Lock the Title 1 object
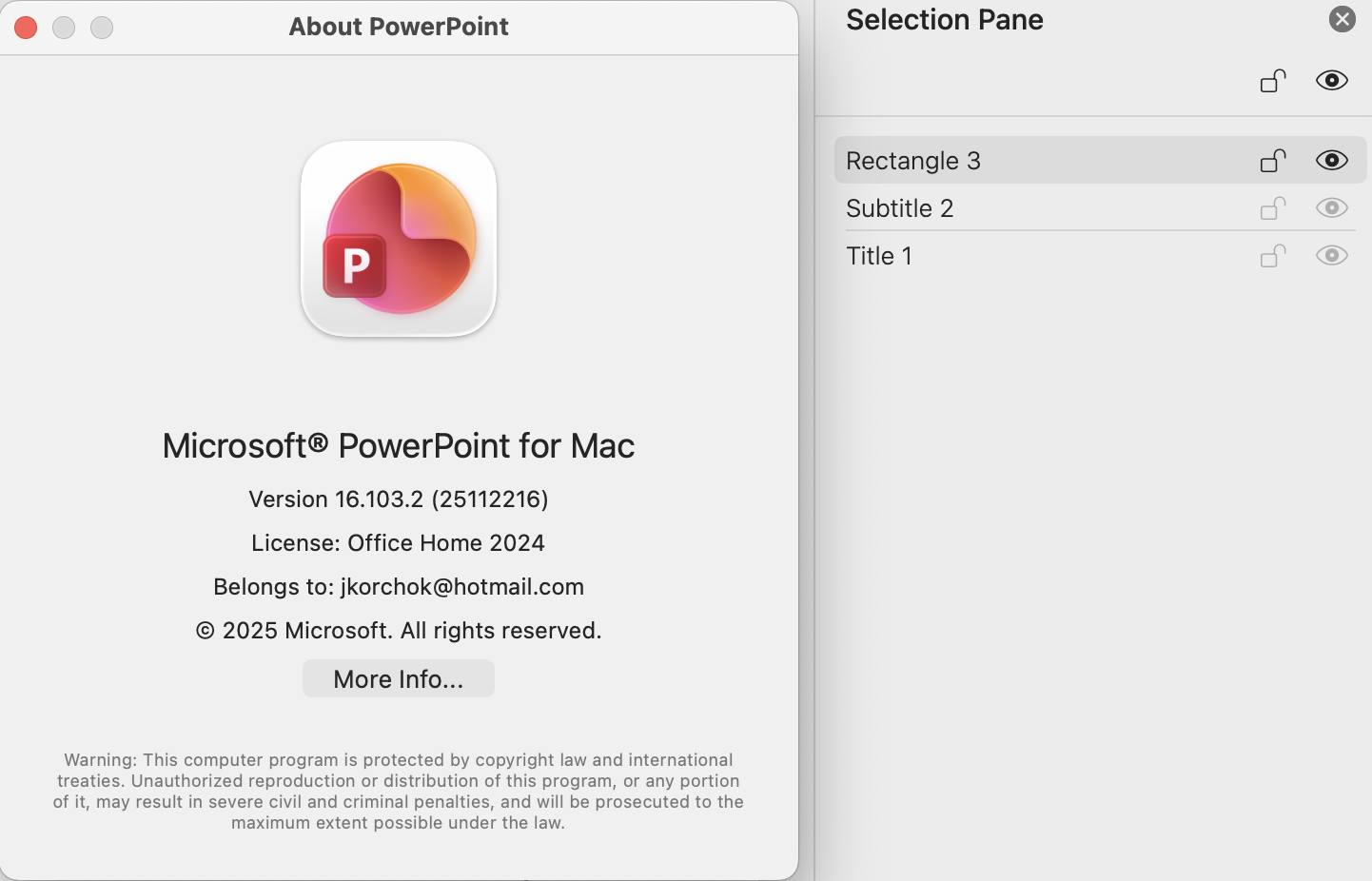The width and height of the screenshot is (1372, 881). click(x=1273, y=256)
